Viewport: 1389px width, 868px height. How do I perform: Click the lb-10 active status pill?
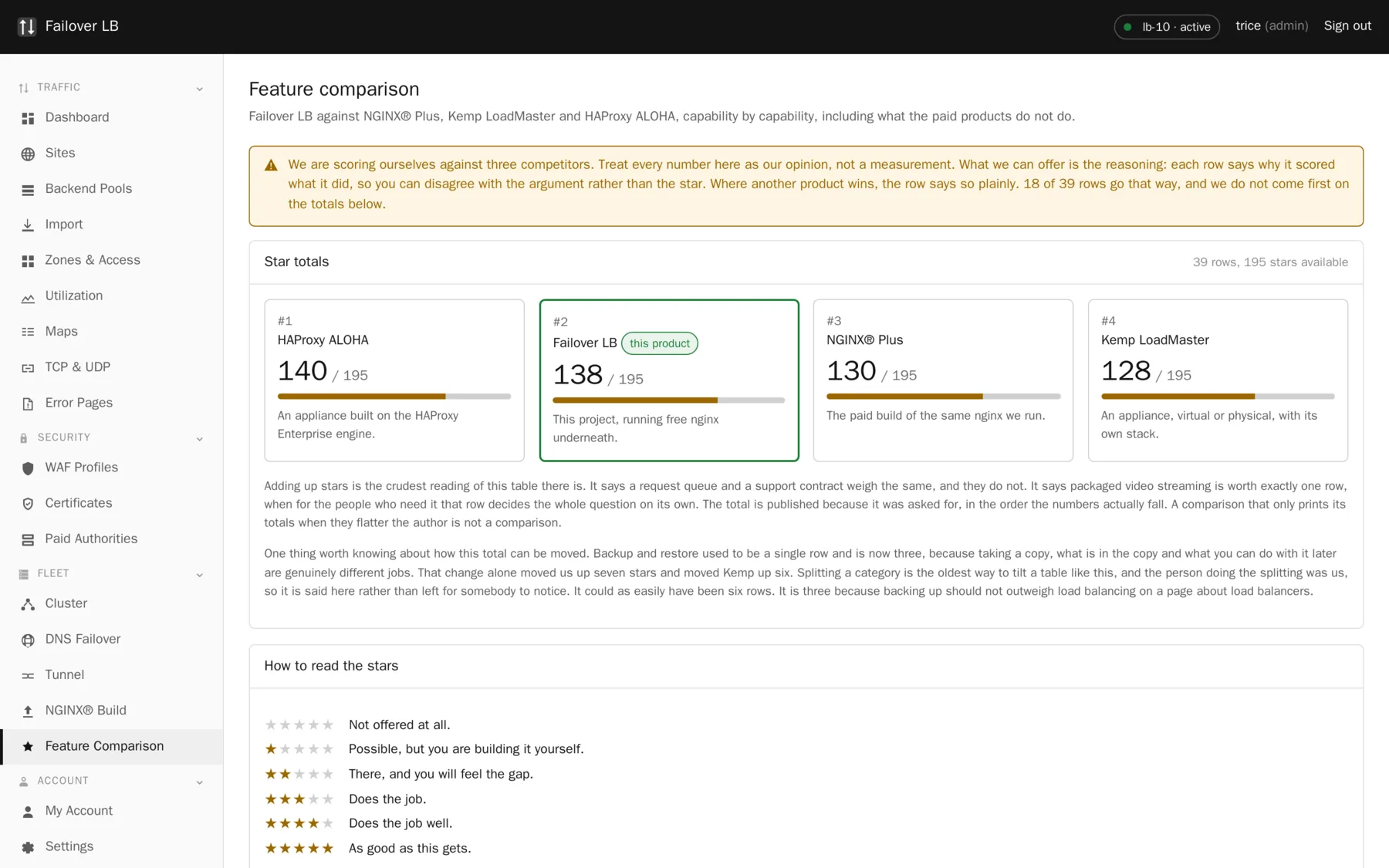[x=1167, y=27]
